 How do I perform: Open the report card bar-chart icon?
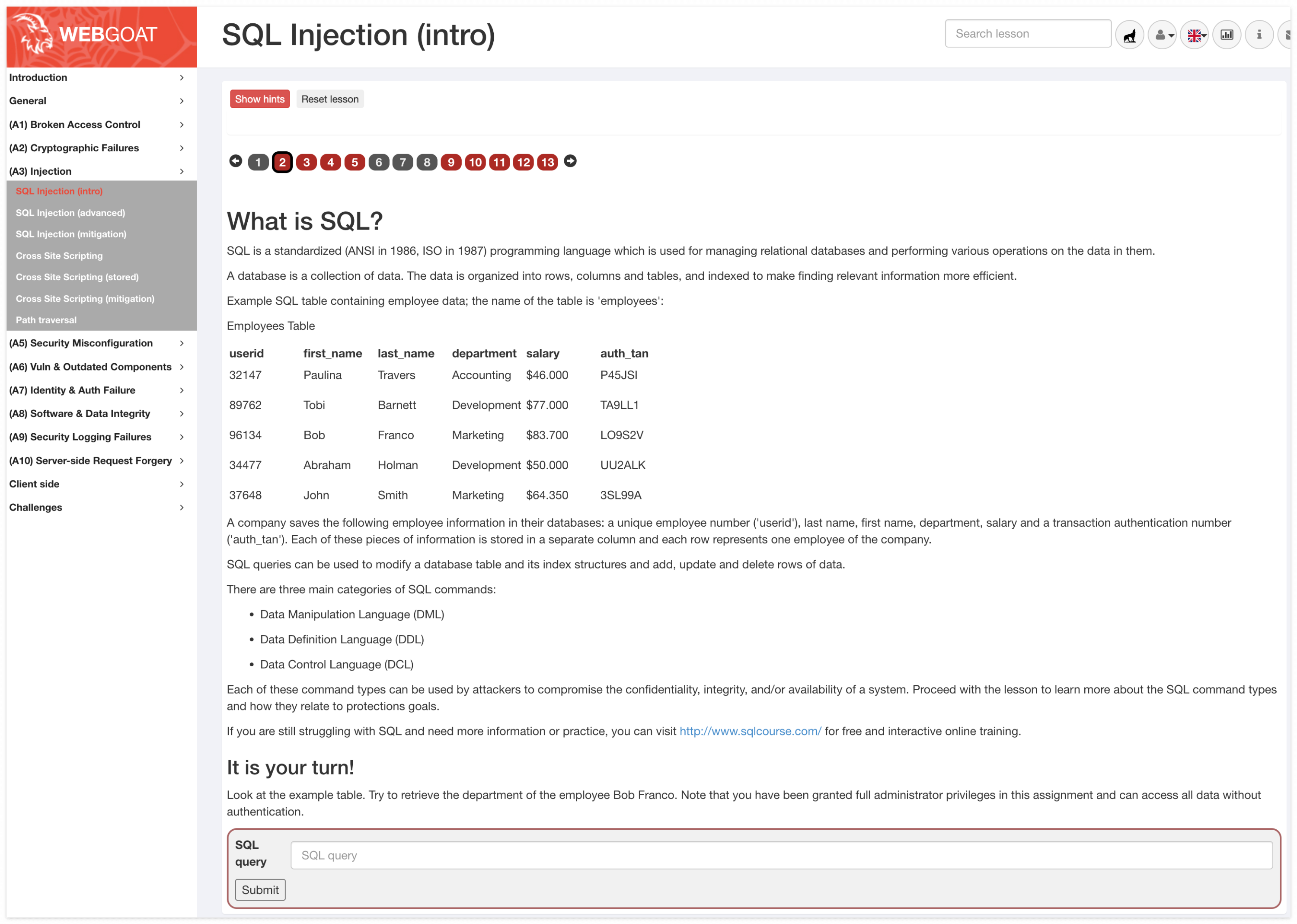click(x=1227, y=35)
